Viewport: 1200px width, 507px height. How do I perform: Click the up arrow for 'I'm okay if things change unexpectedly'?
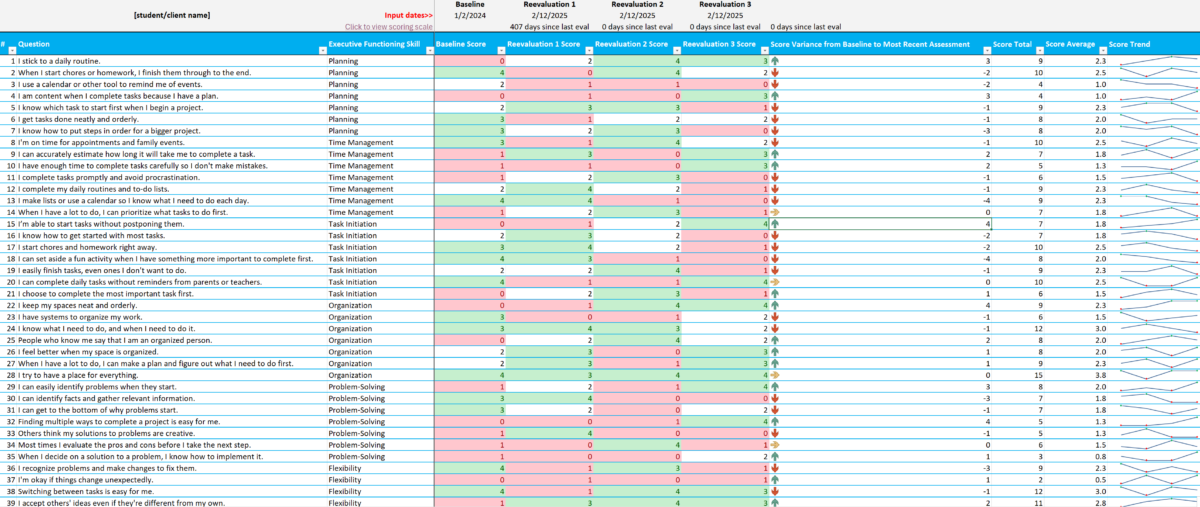click(x=774, y=479)
